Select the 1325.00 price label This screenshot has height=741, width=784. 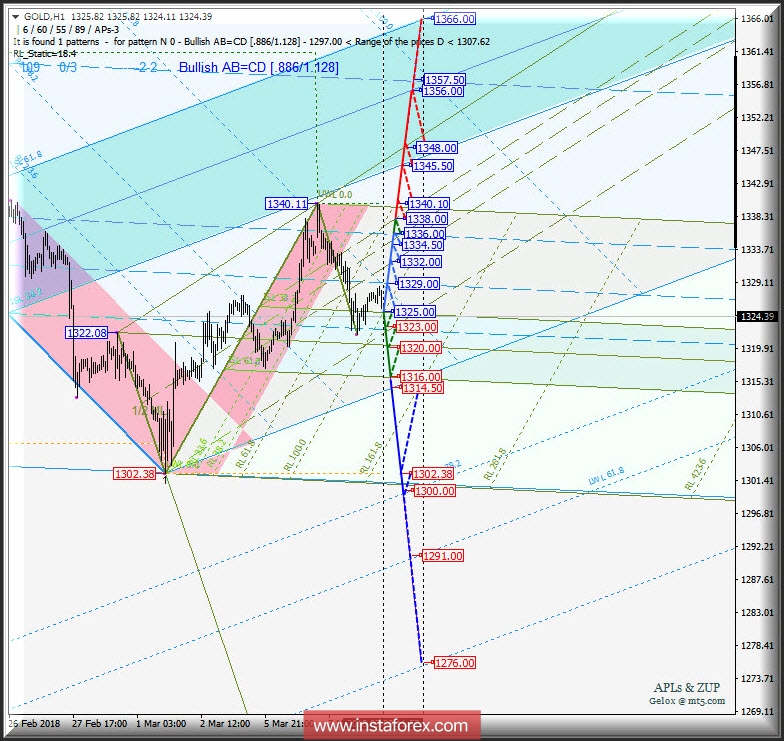click(x=414, y=312)
